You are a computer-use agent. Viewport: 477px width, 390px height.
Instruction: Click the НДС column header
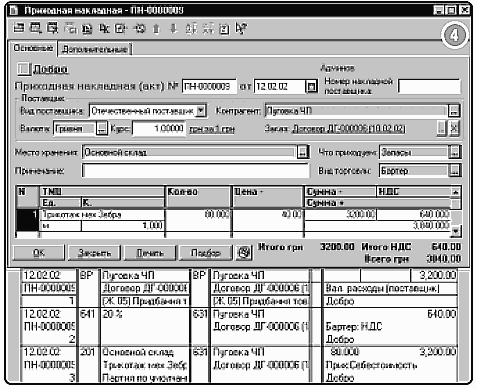414,192
